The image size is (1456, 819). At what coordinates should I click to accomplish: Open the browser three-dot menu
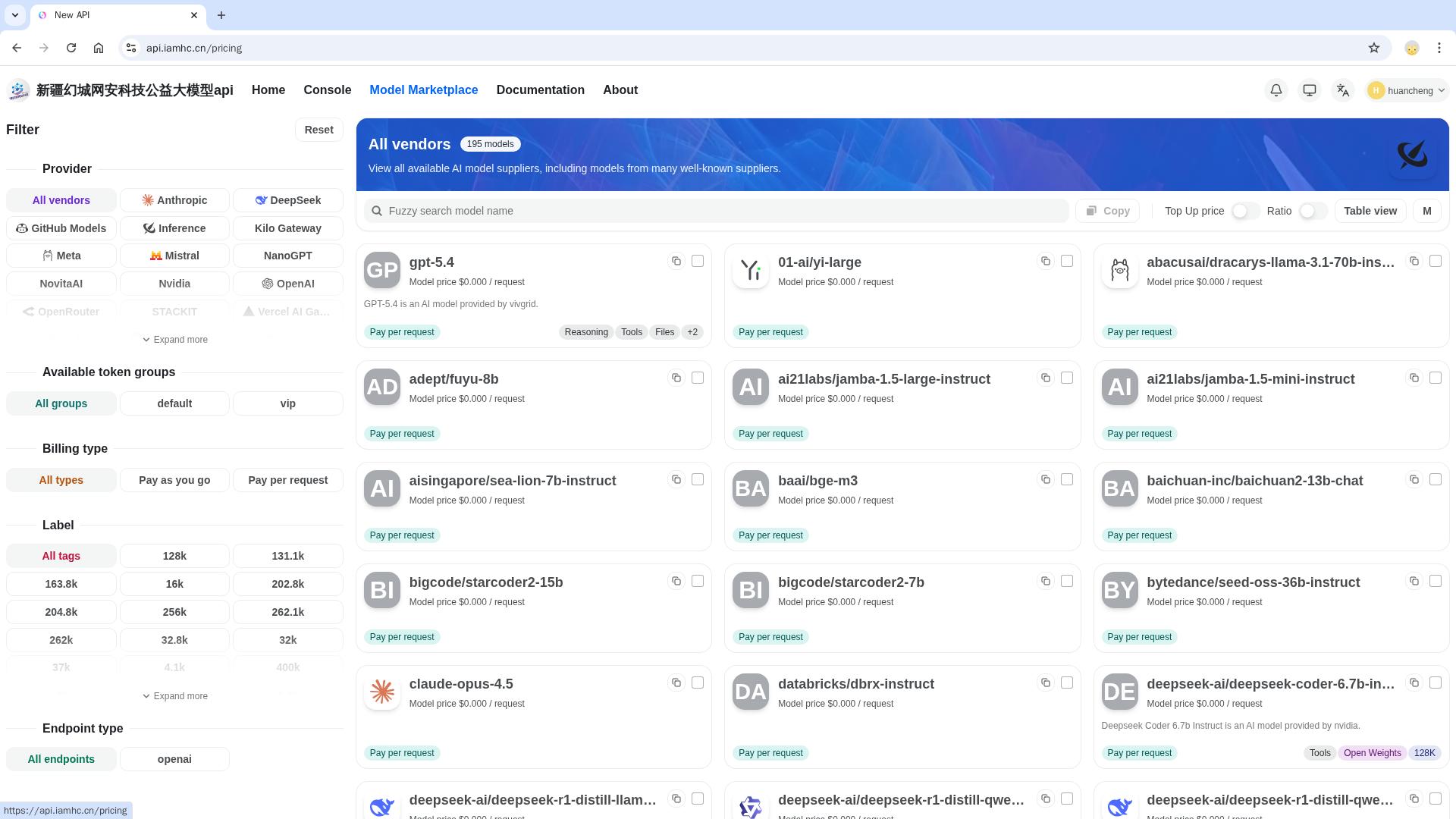point(1439,48)
